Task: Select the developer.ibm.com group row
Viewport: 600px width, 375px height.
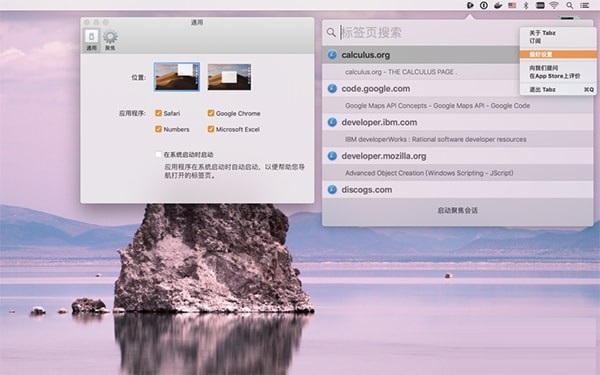Action: (x=458, y=122)
